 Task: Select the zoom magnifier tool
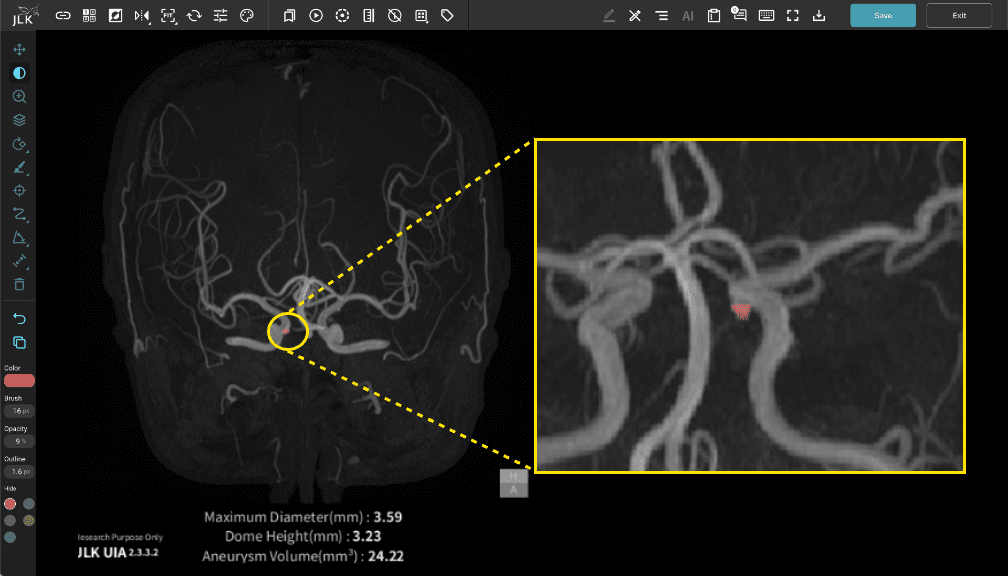click(19, 96)
